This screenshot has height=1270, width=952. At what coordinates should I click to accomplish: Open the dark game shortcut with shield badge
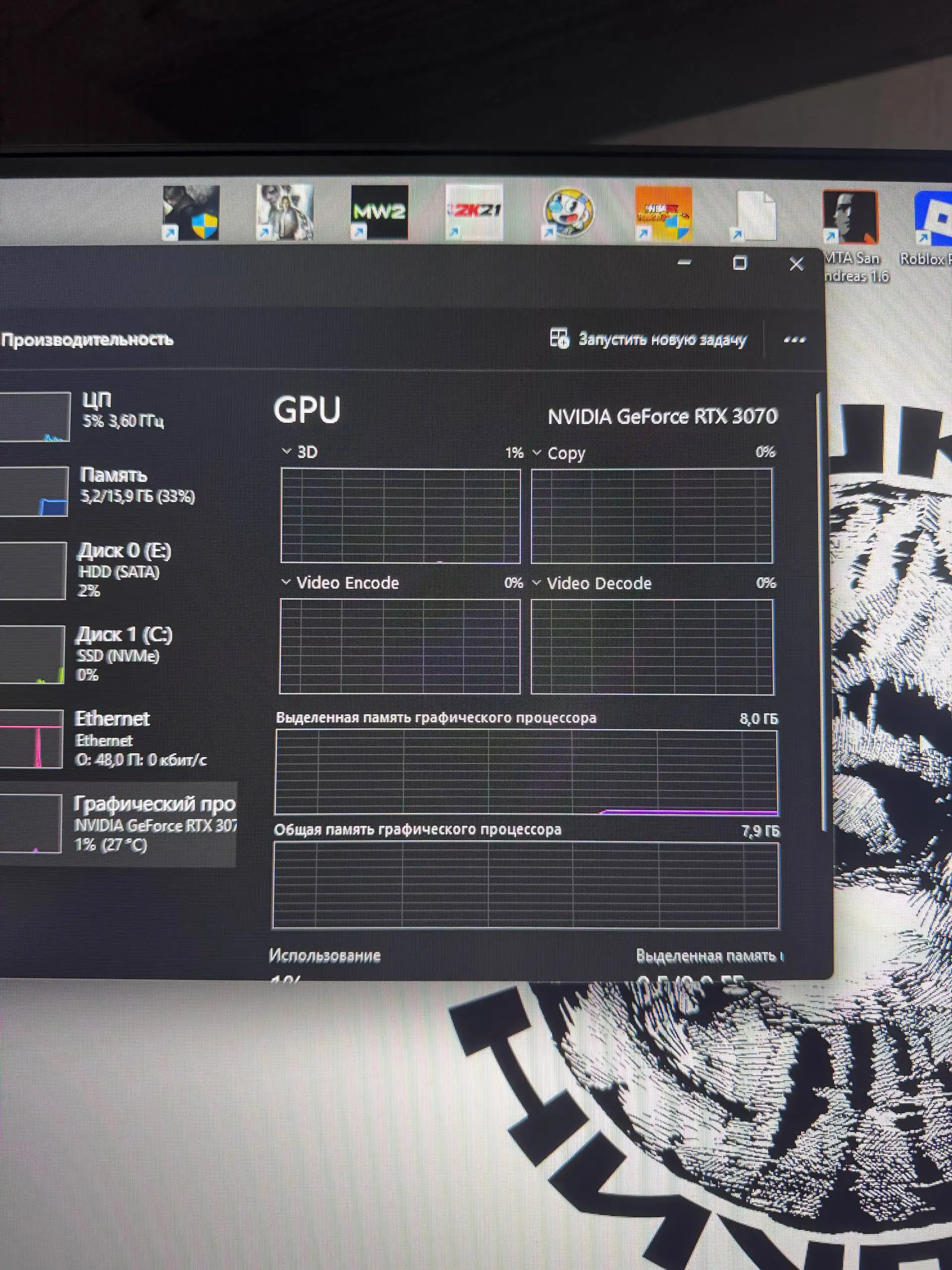pos(191,212)
